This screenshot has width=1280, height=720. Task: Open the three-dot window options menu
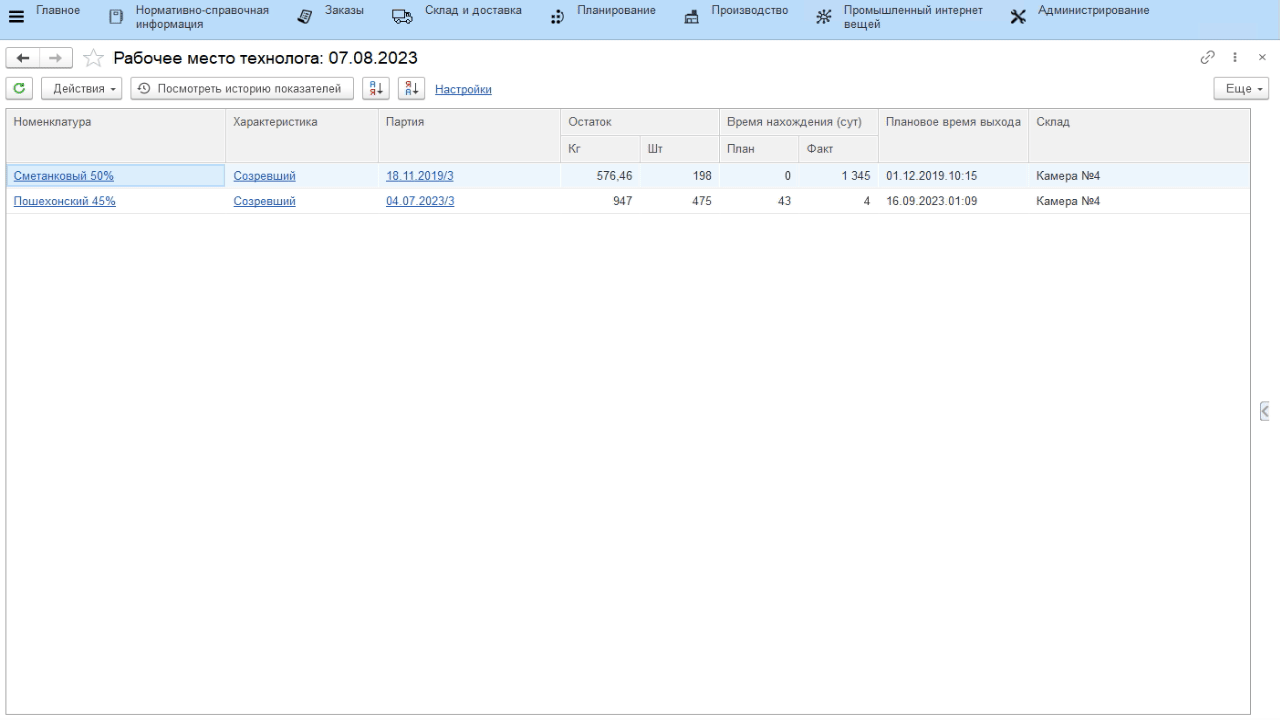coord(1235,58)
